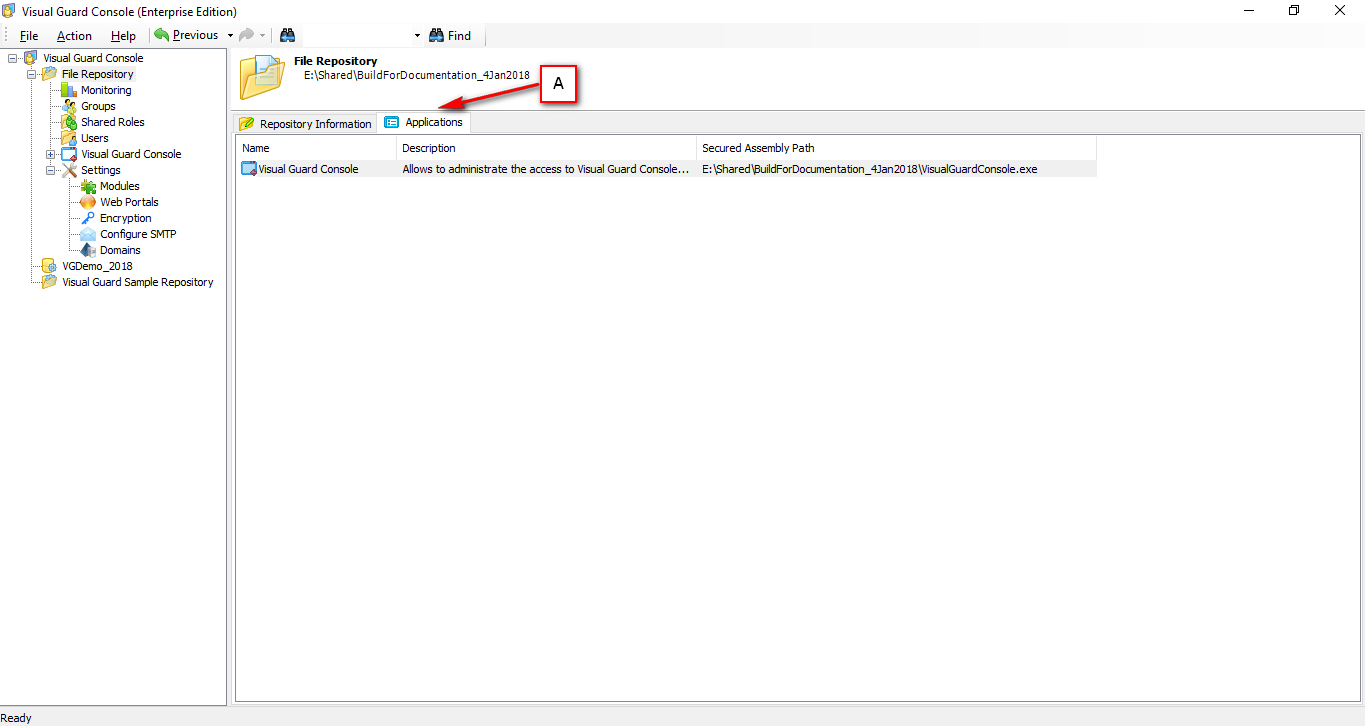
Task: Click the Groups people icon in the tree
Action: pos(69,106)
